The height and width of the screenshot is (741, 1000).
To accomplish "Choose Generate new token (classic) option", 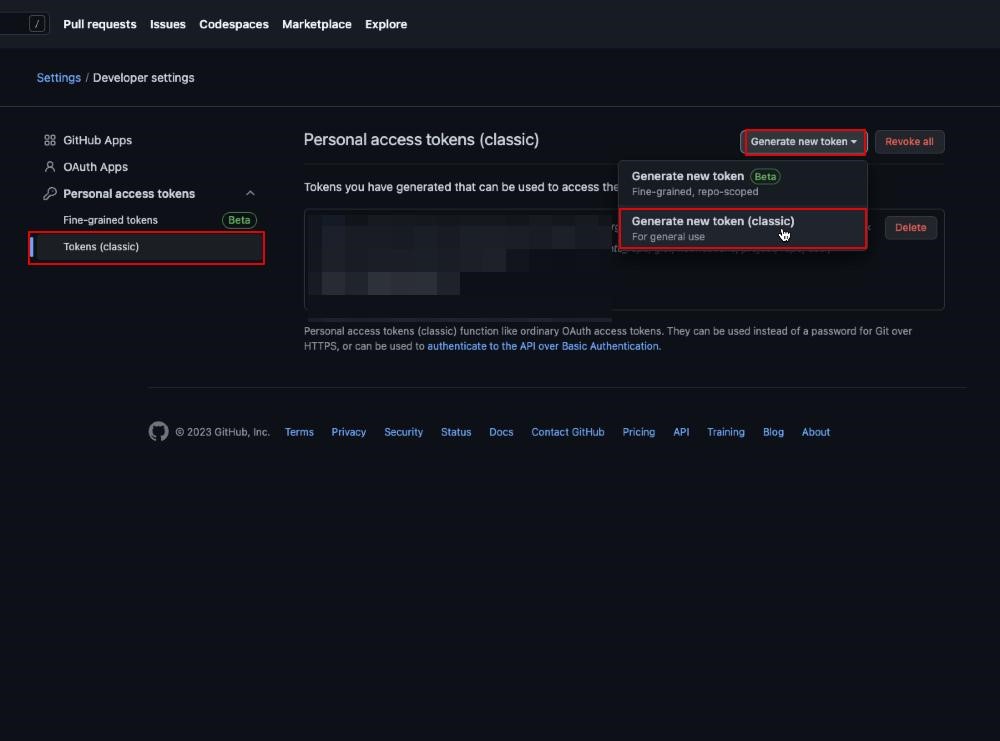I will click(742, 228).
